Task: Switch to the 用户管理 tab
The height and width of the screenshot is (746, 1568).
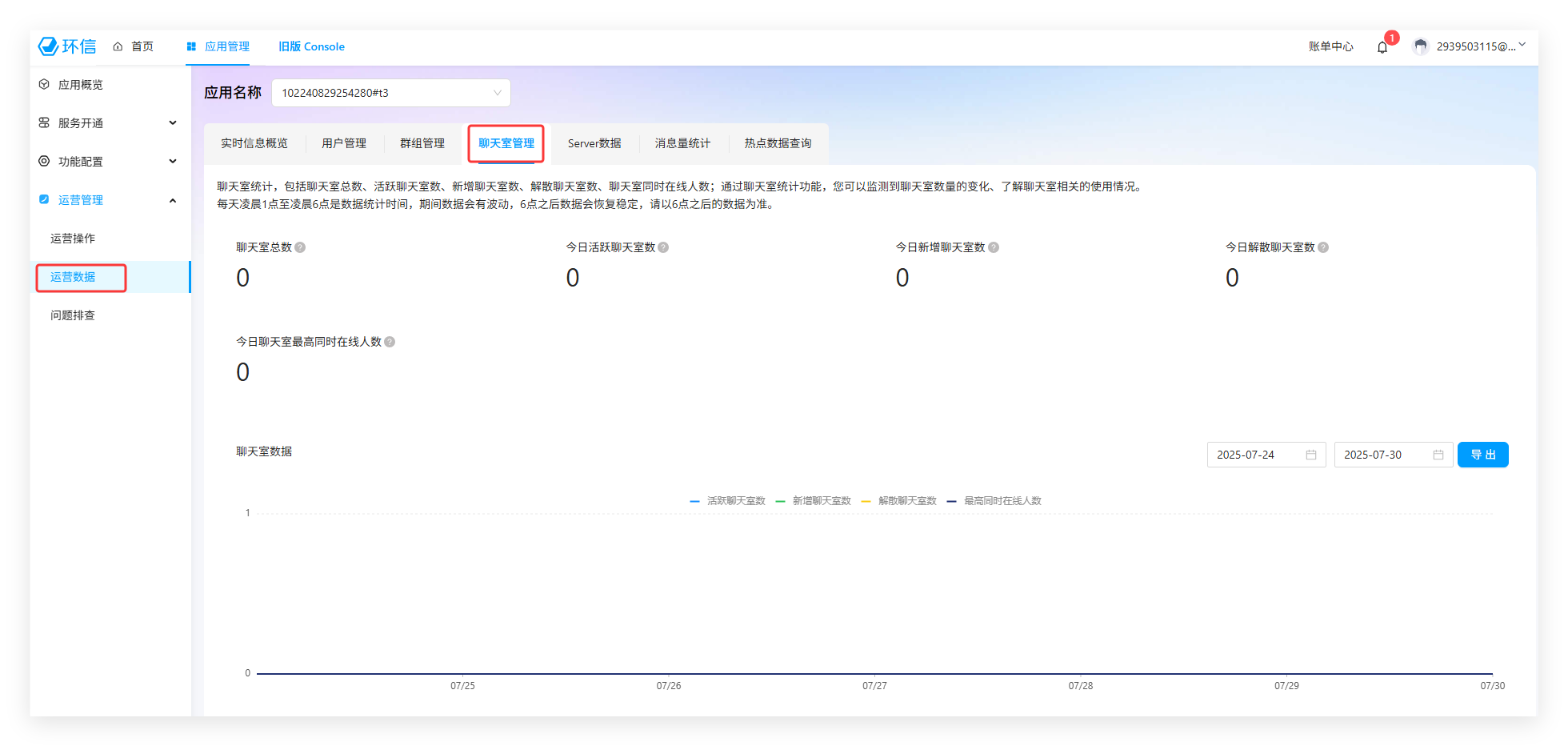Action: [x=344, y=143]
